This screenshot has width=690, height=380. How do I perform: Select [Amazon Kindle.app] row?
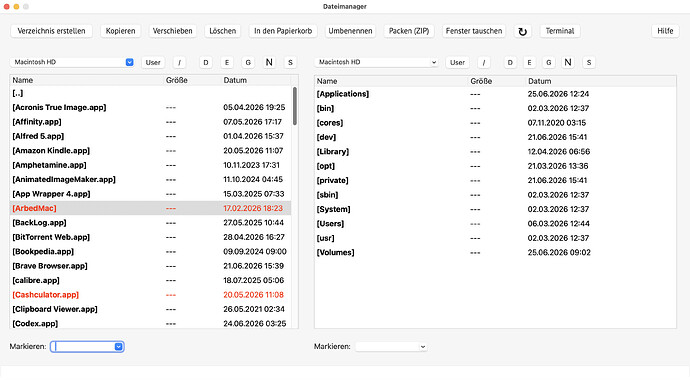(x=150, y=150)
